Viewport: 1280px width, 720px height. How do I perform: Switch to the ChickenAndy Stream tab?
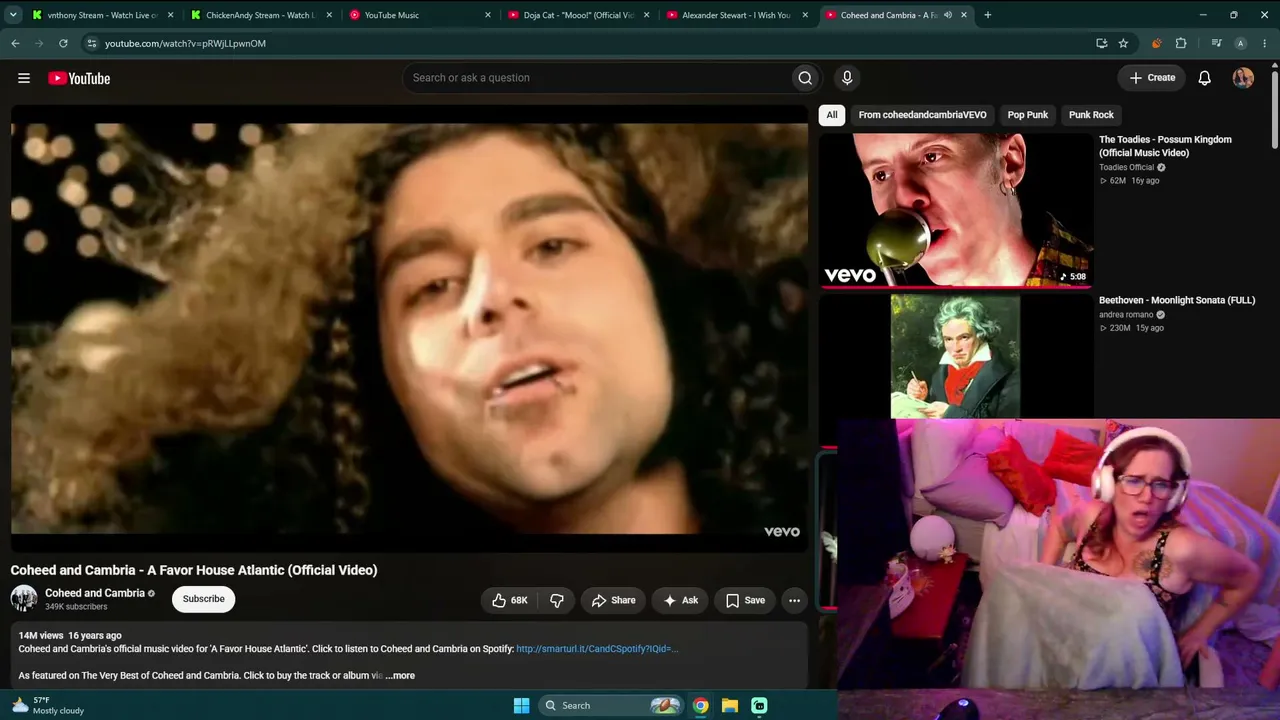coord(260,15)
